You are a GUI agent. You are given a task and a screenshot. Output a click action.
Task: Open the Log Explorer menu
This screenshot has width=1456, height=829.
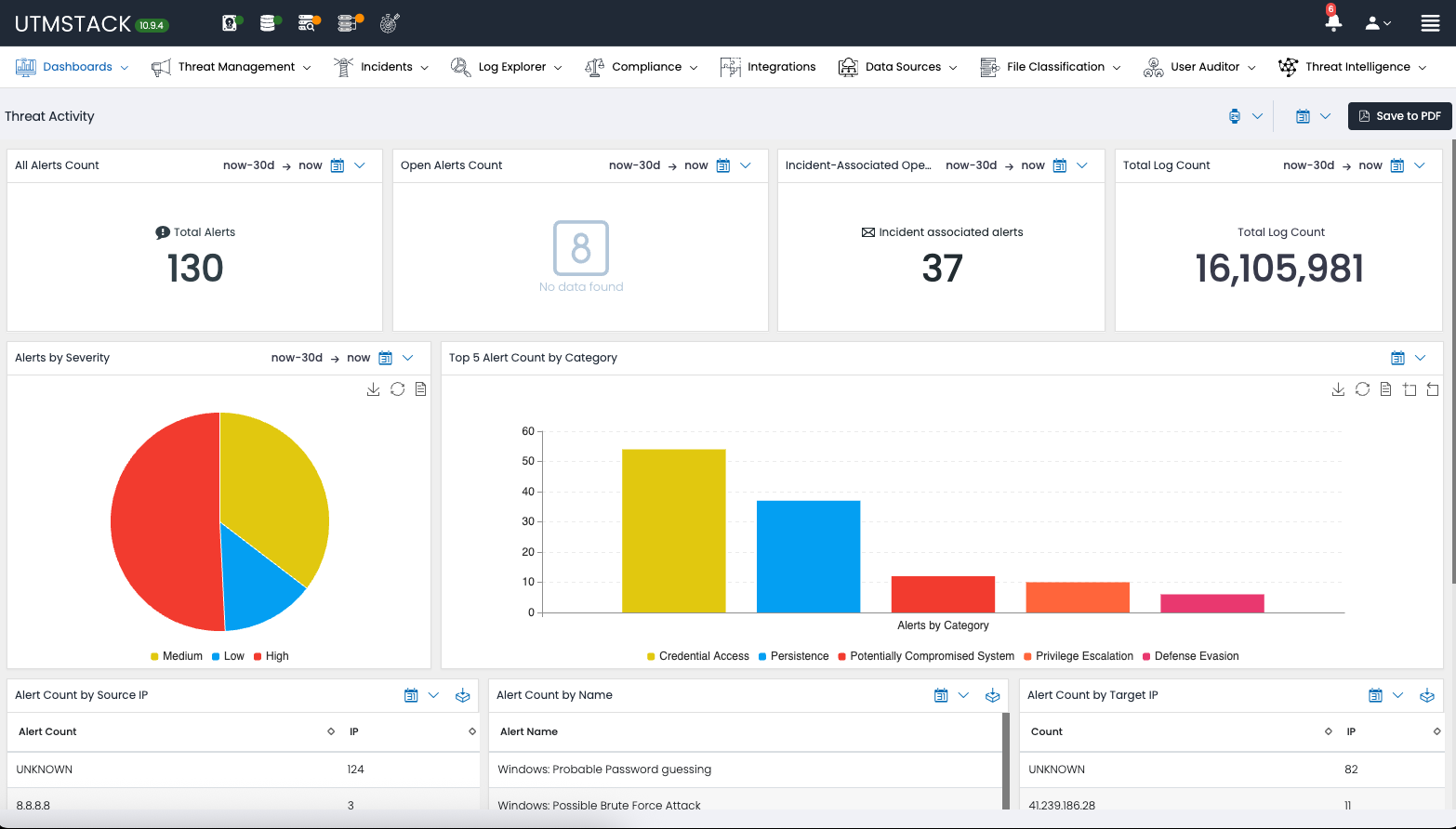coord(506,67)
